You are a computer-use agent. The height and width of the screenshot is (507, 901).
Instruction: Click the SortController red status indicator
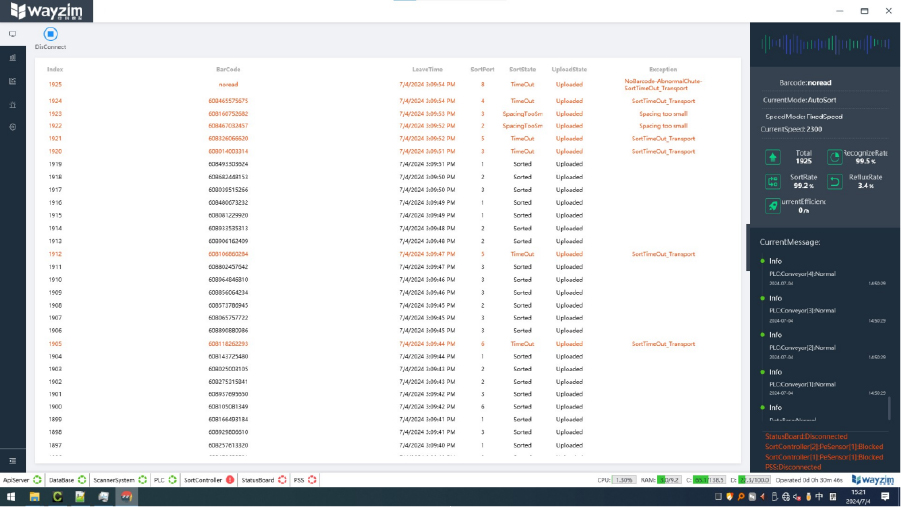tap(230, 480)
